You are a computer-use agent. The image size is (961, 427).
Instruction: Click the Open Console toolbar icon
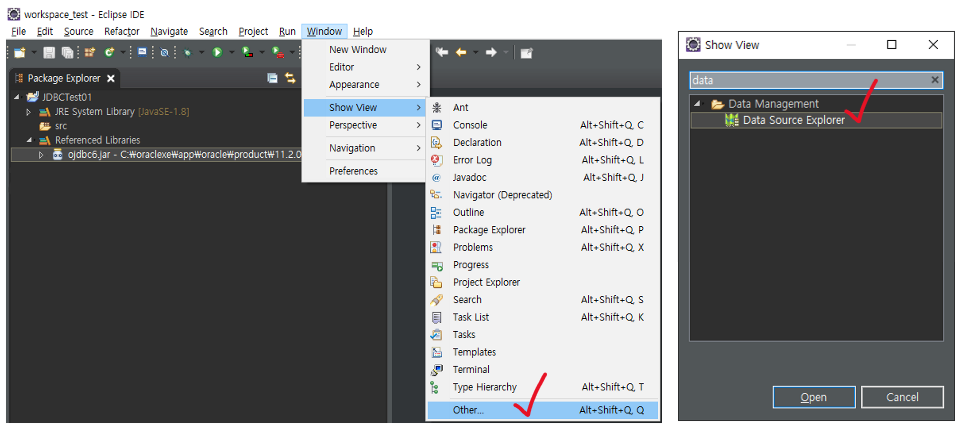click(x=142, y=53)
